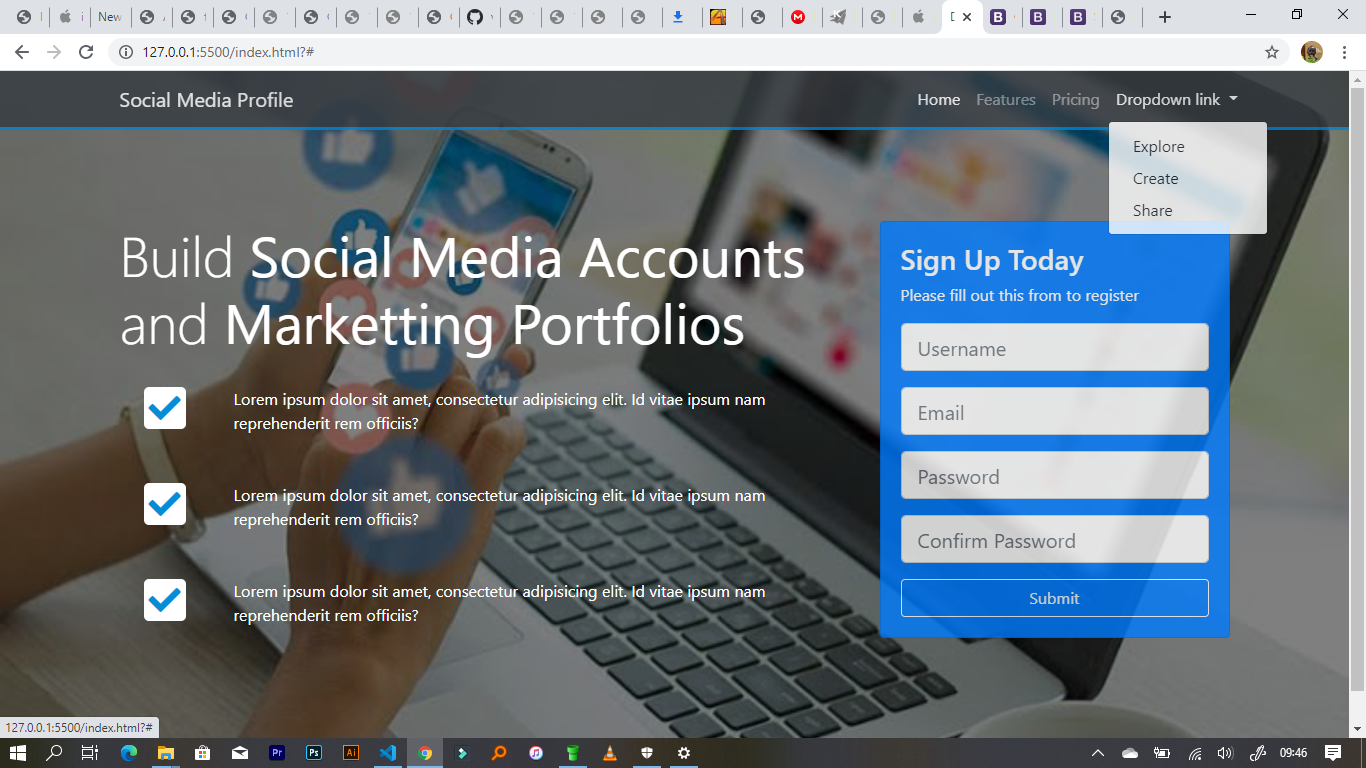The height and width of the screenshot is (768, 1366).
Task: Open Visual Studio Code from taskbar
Action: coord(388,753)
